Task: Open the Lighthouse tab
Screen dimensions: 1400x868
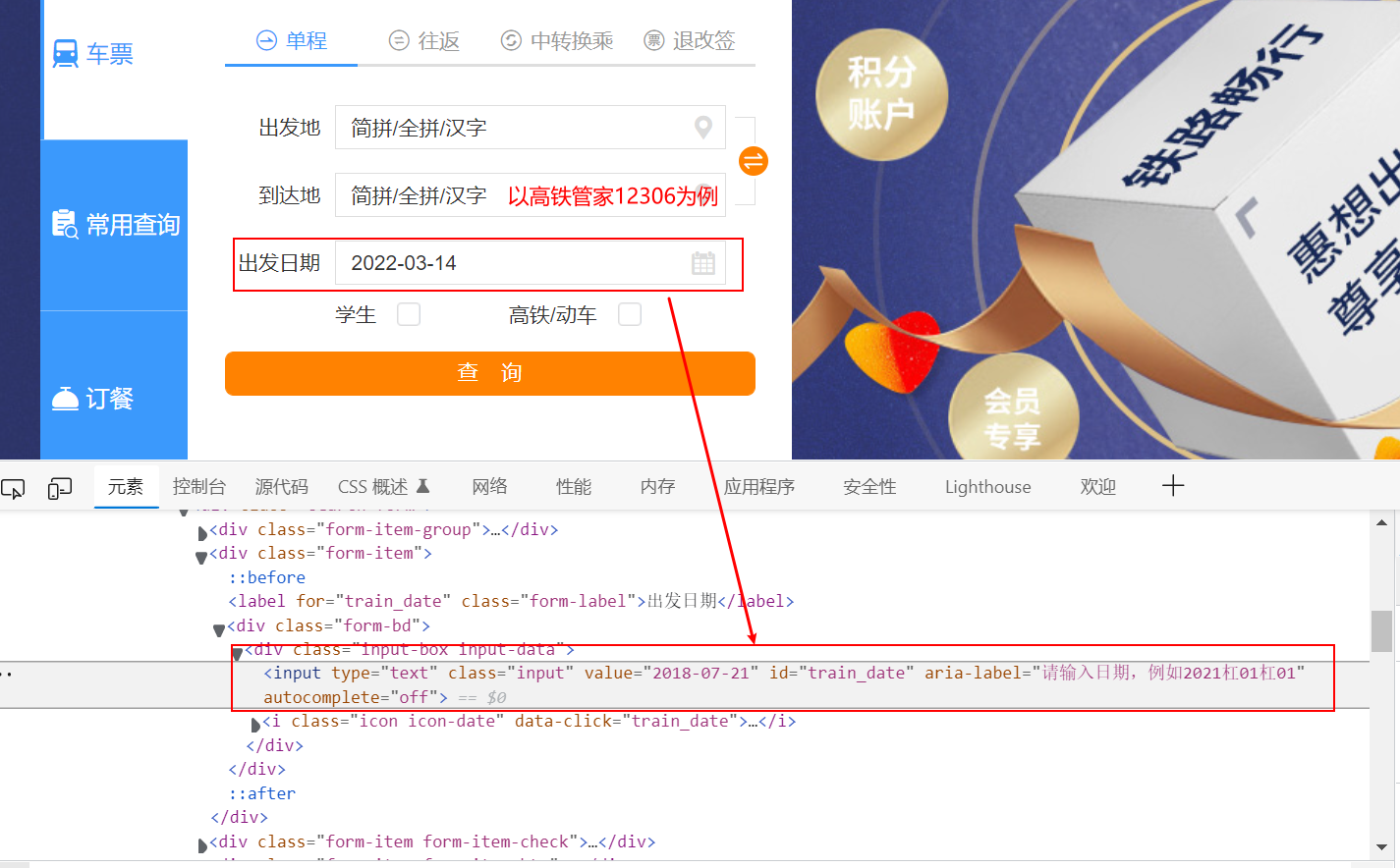Action: (988, 486)
